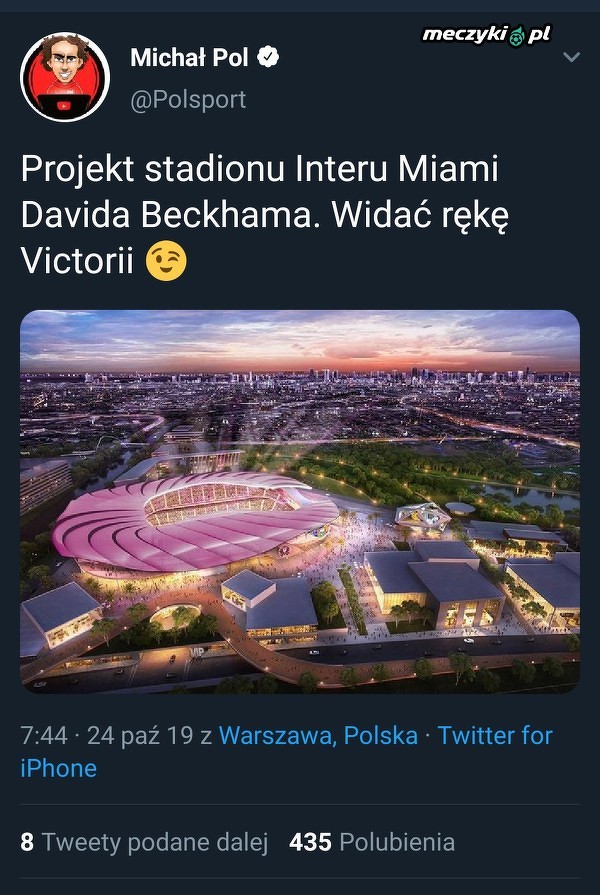Open Michał Pol's profile avatar

click(65, 77)
